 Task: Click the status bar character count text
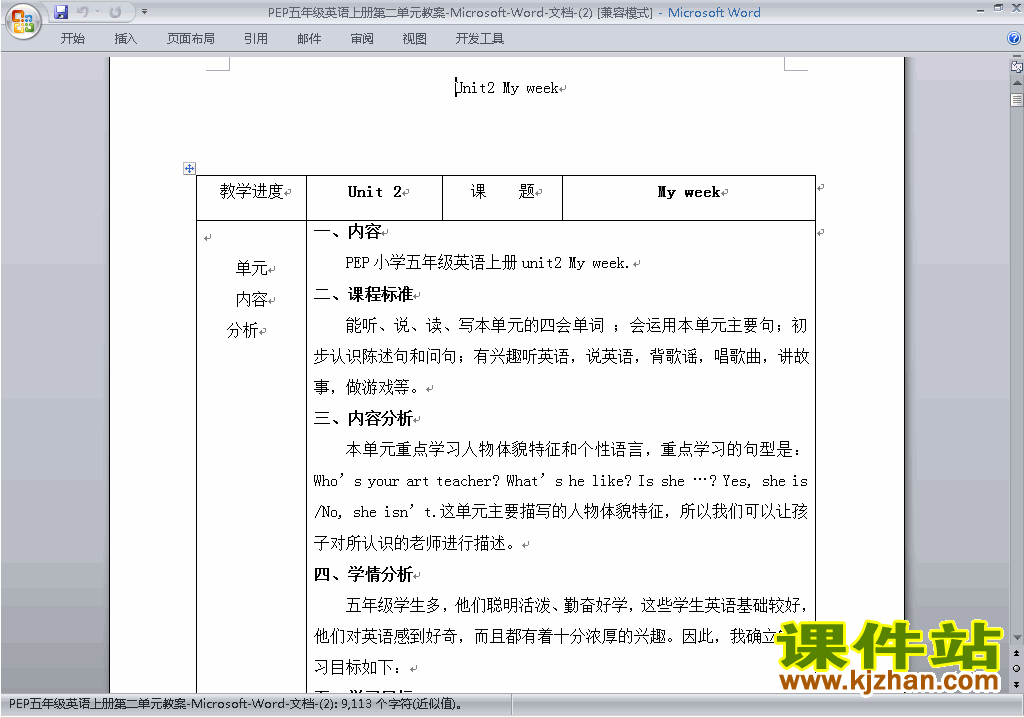pyautogui.click(x=236, y=704)
